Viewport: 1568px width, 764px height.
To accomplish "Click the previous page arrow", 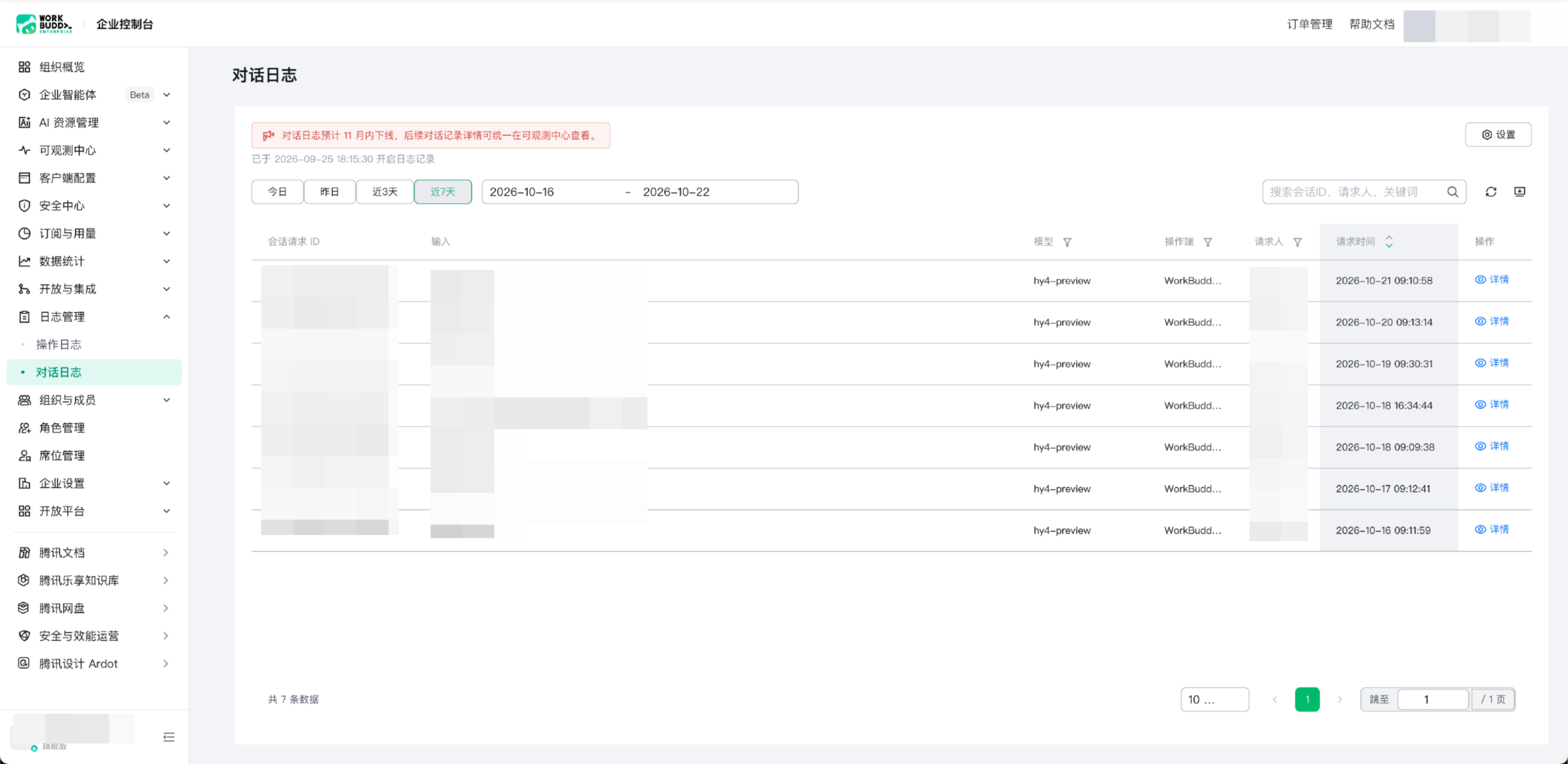I will pos(1274,700).
